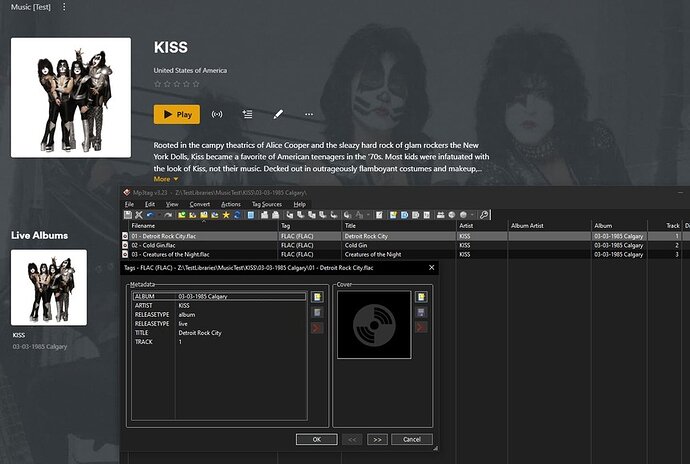
Task: Open the 03-03-1985 Calgary album title link
Action: click(40, 346)
